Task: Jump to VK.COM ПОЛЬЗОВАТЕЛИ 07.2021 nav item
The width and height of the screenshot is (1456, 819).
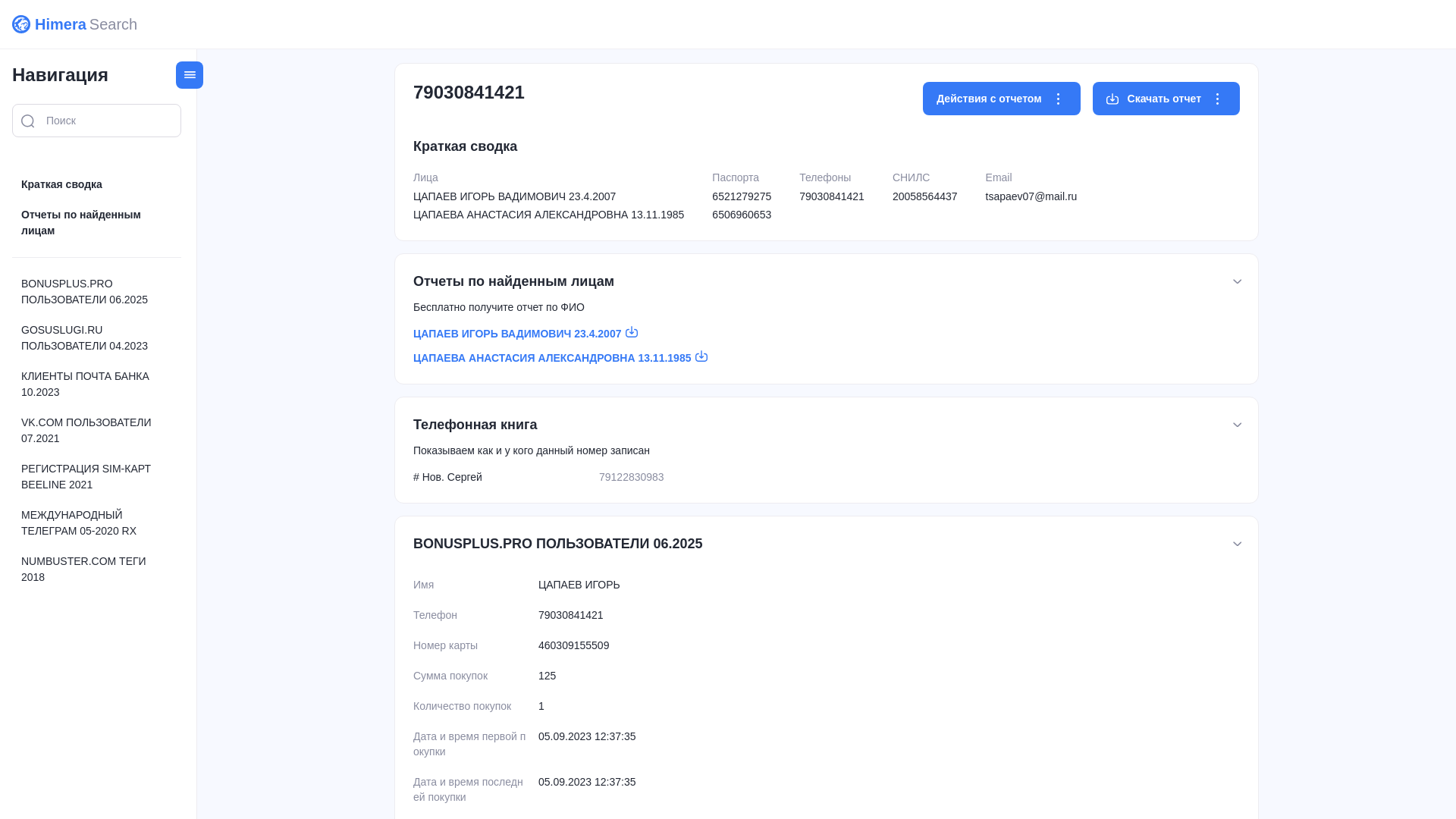Action: [x=86, y=430]
